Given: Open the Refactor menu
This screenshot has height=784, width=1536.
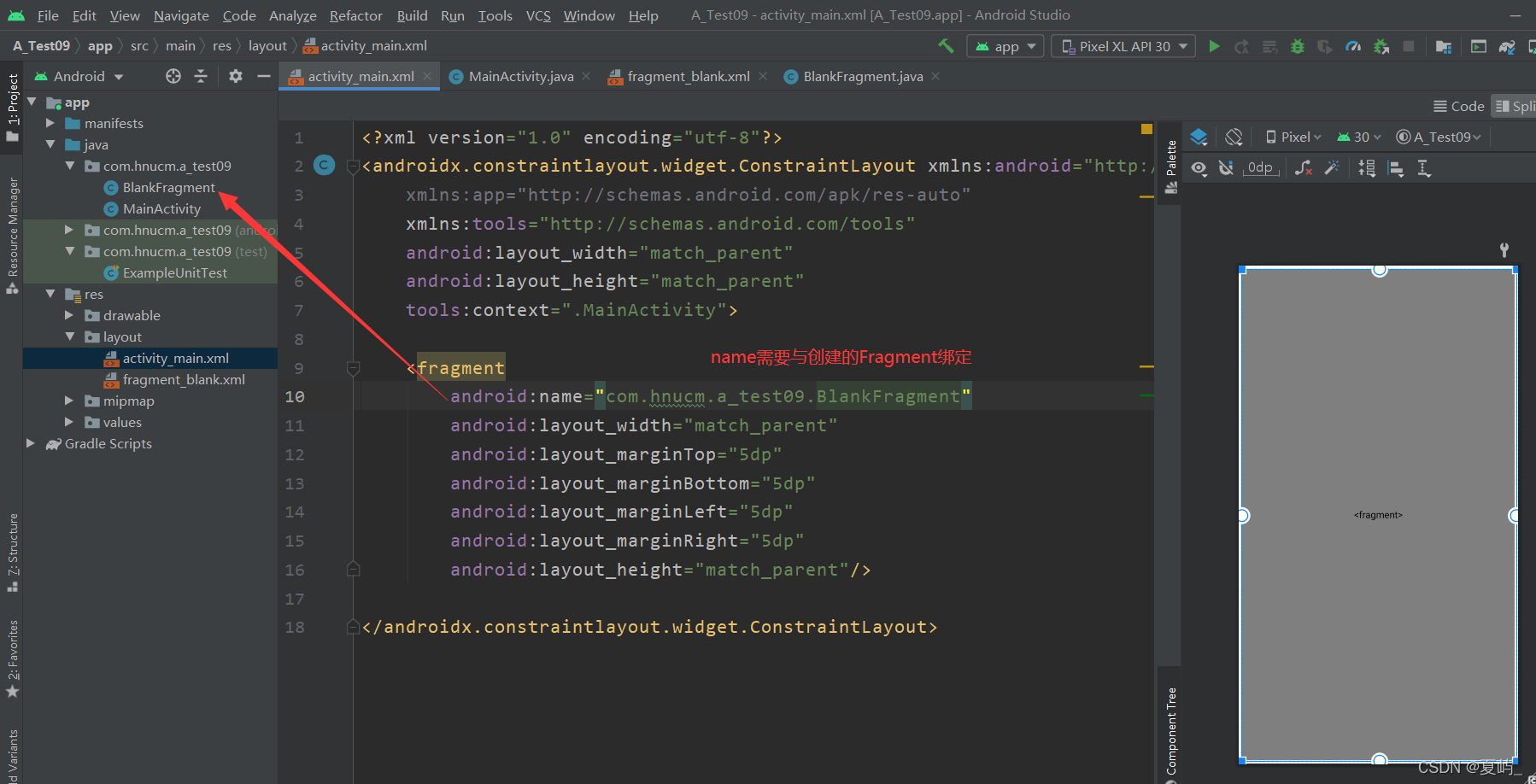Looking at the screenshot, I should click(355, 15).
